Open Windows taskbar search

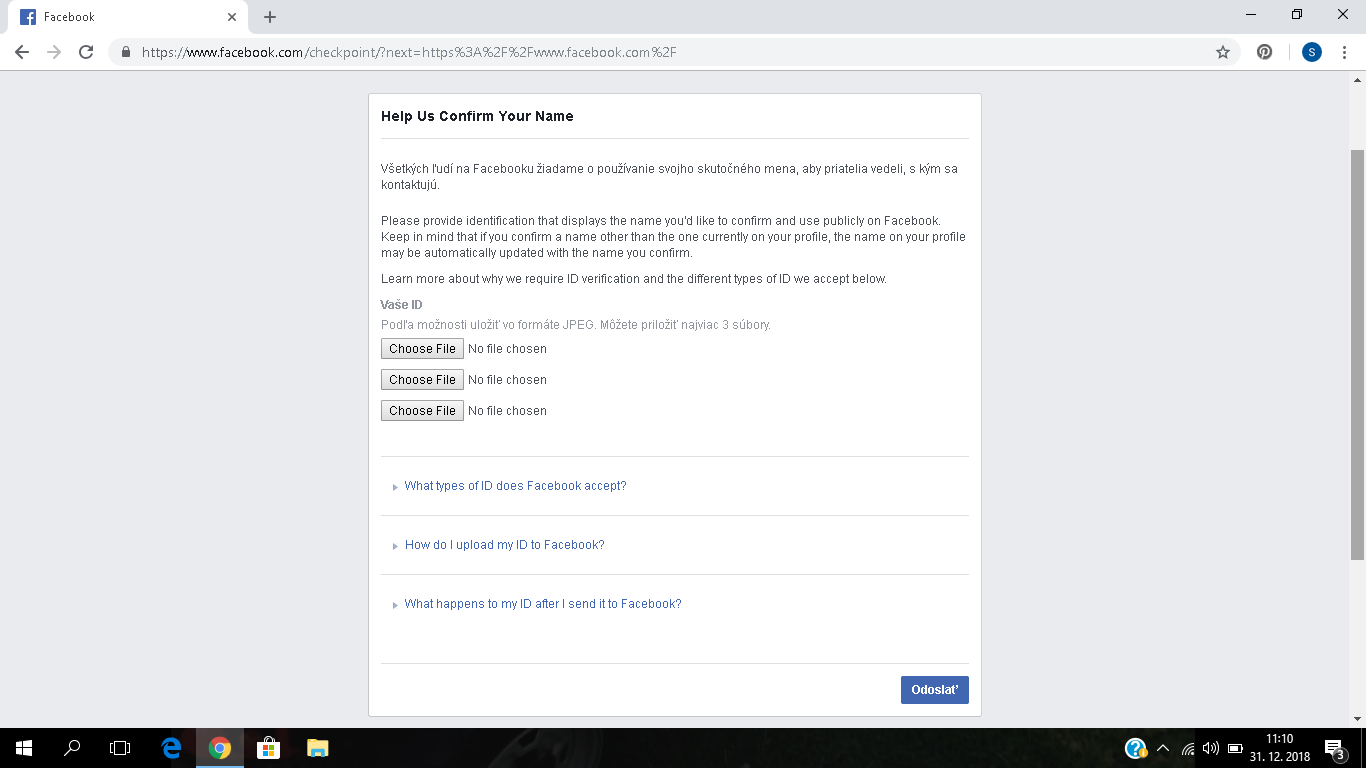point(72,748)
